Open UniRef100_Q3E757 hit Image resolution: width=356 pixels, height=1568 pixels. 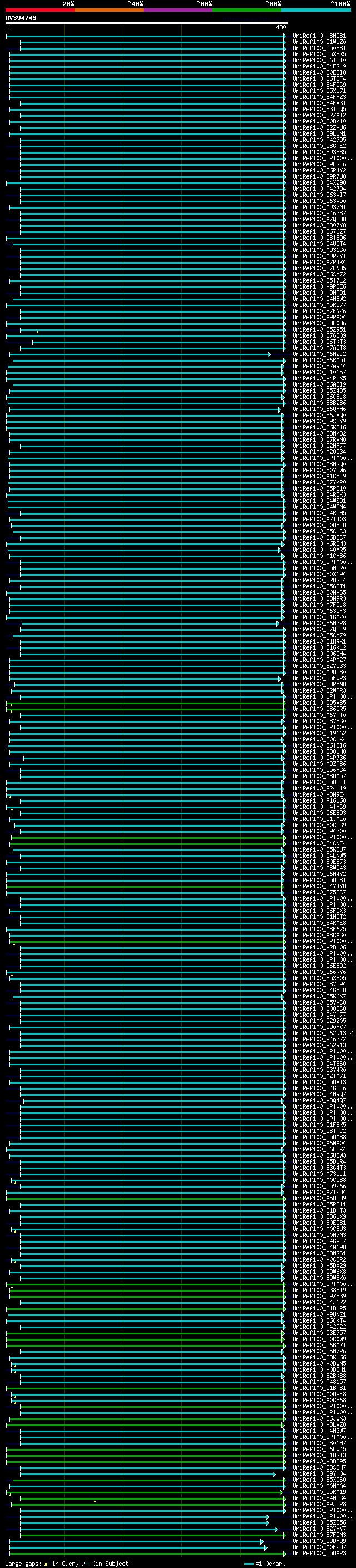click(x=319, y=1332)
